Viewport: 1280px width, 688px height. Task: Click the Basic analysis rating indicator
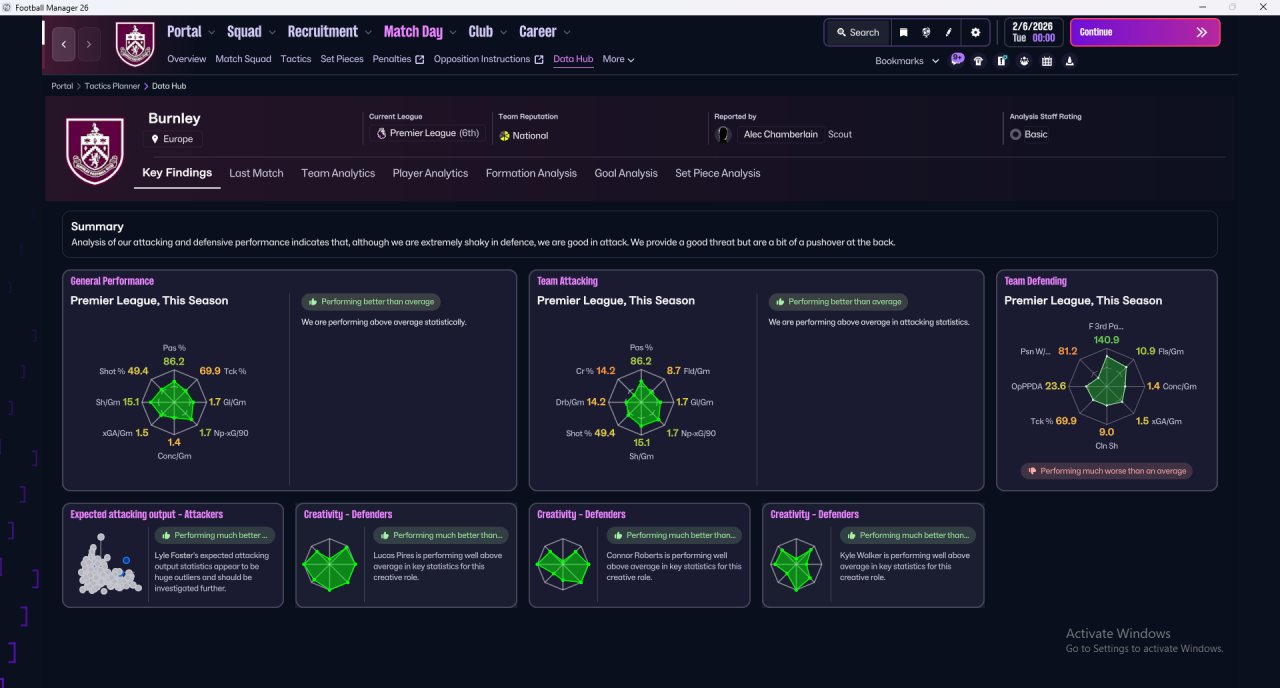pos(1029,134)
